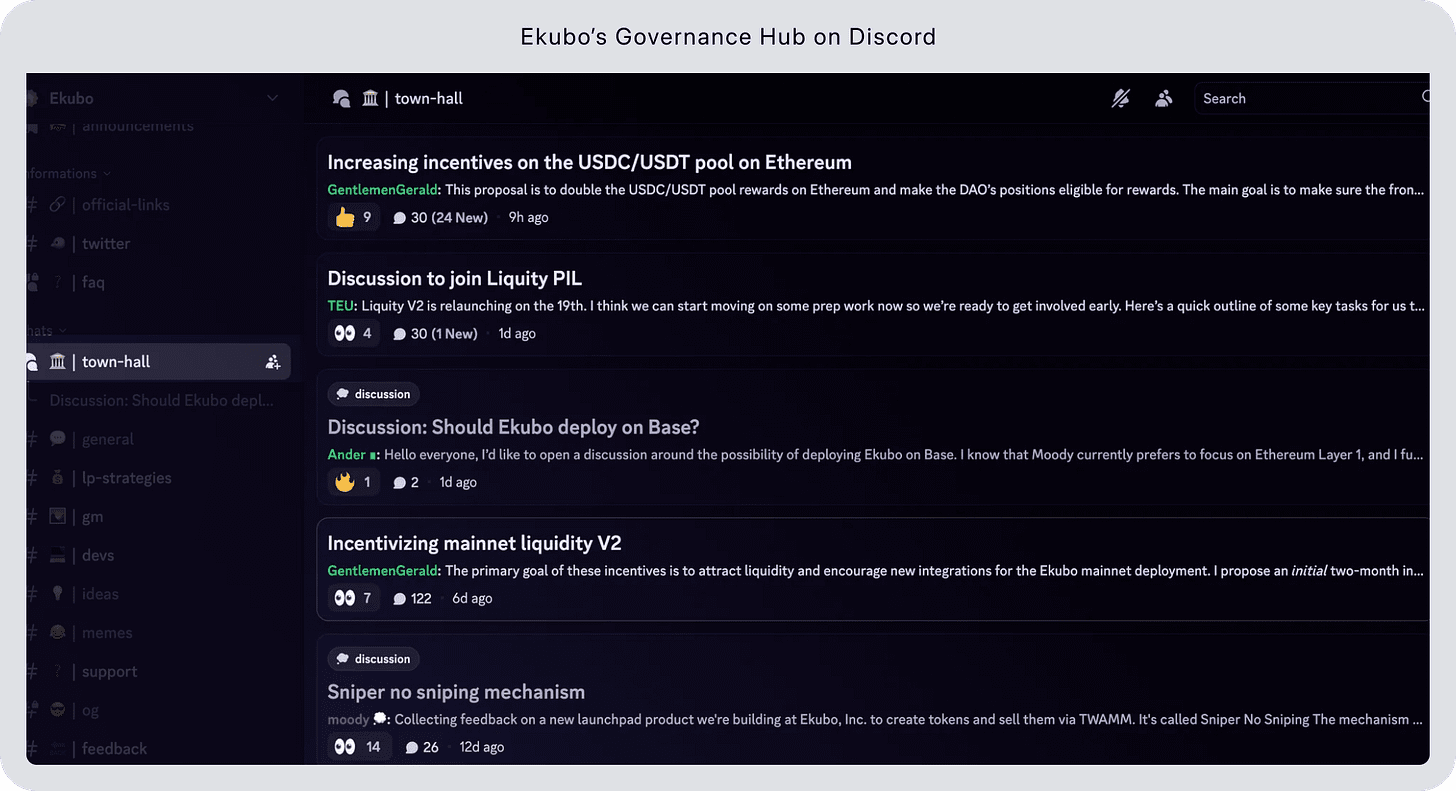Toggle the 🔥 reaction on the Base discussion
1456x791 pixels.
[353, 481]
